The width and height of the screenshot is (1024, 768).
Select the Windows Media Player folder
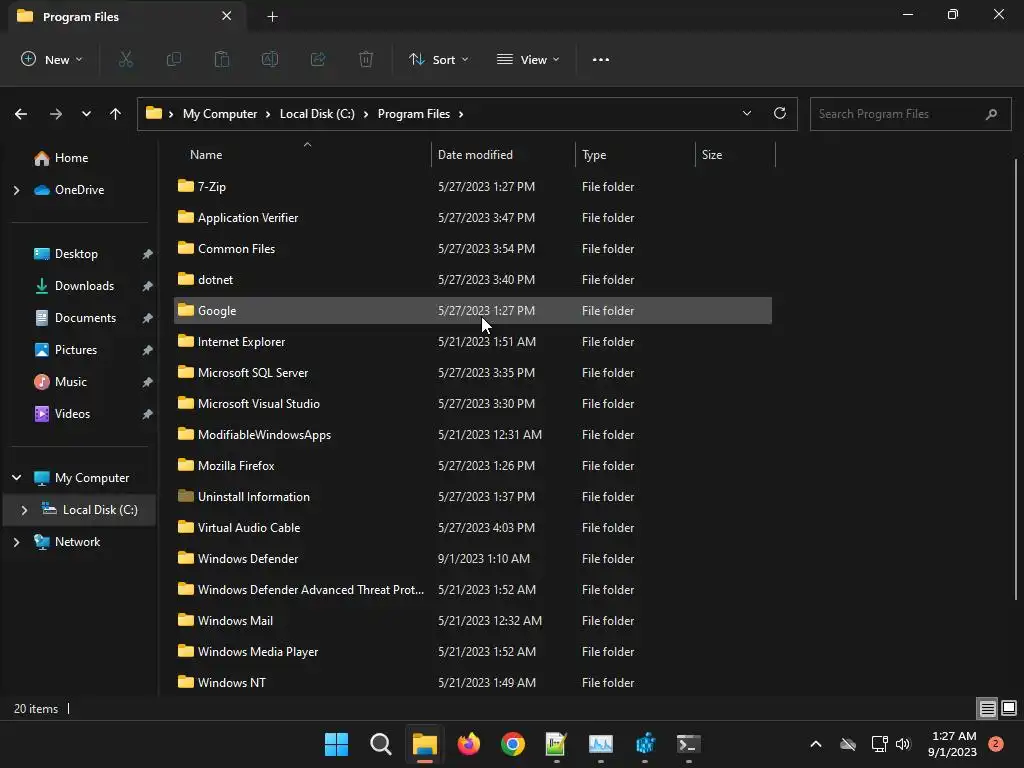pos(473,652)
